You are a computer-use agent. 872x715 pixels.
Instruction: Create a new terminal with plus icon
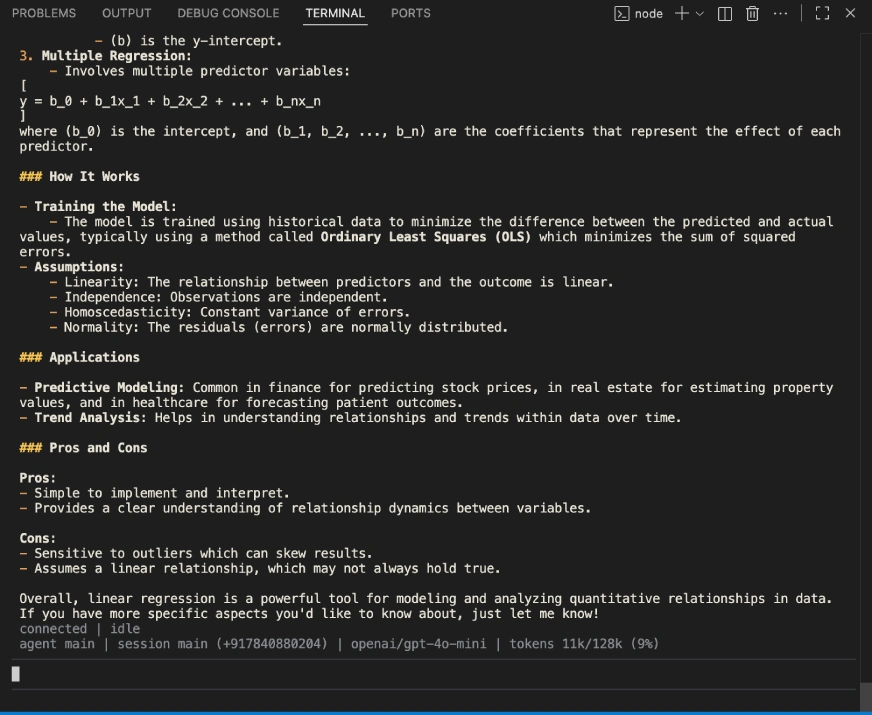[x=682, y=13]
